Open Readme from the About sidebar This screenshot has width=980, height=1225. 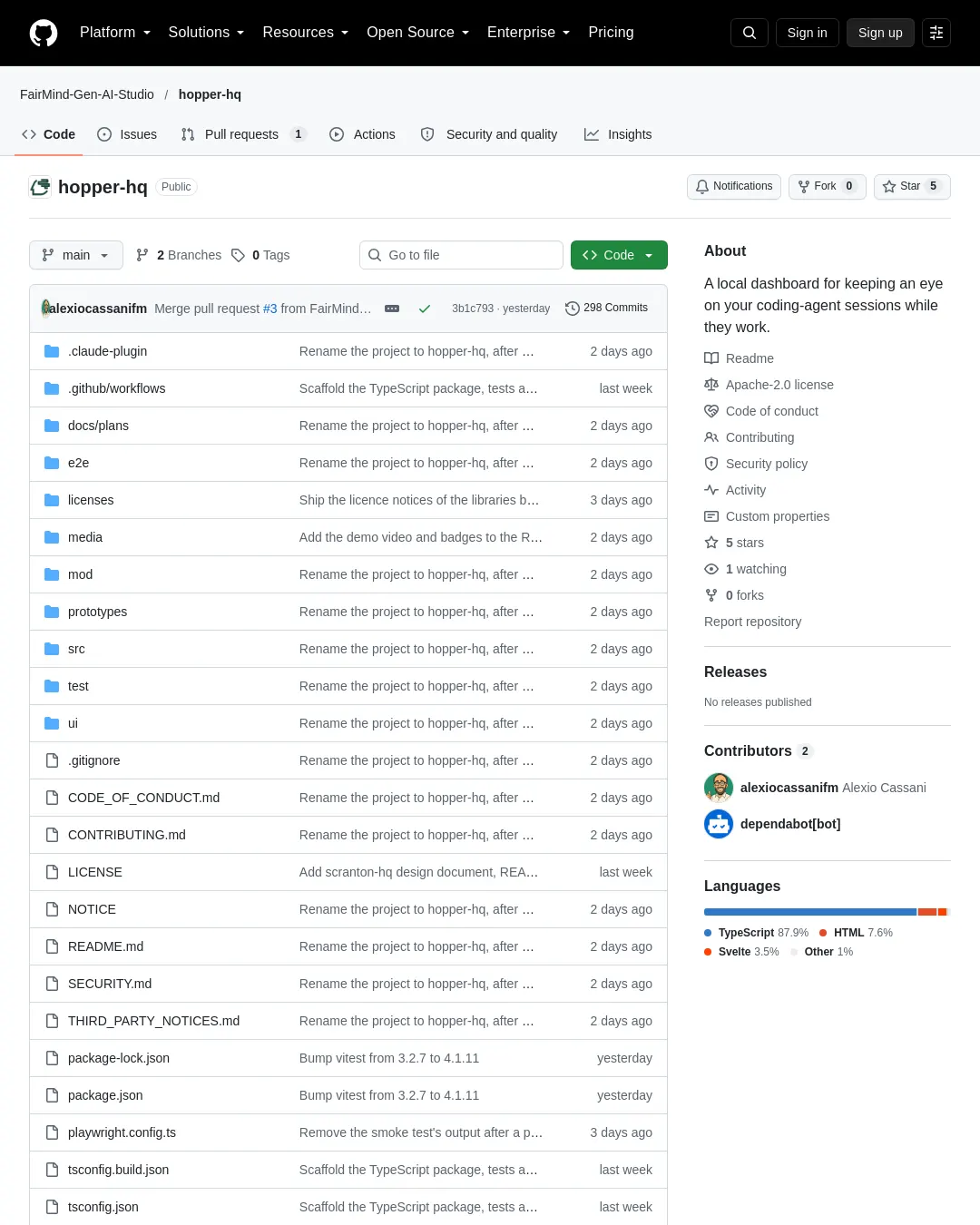tap(740, 358)
